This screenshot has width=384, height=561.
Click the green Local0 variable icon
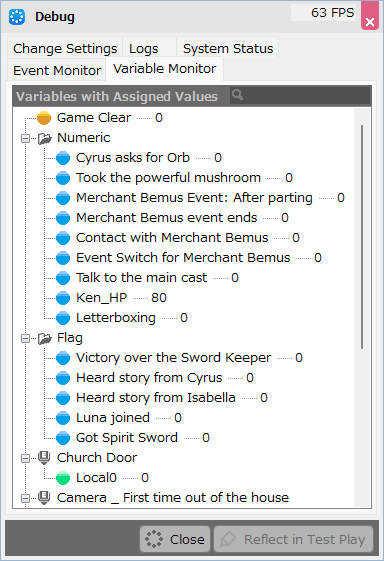tap(63, 478)
